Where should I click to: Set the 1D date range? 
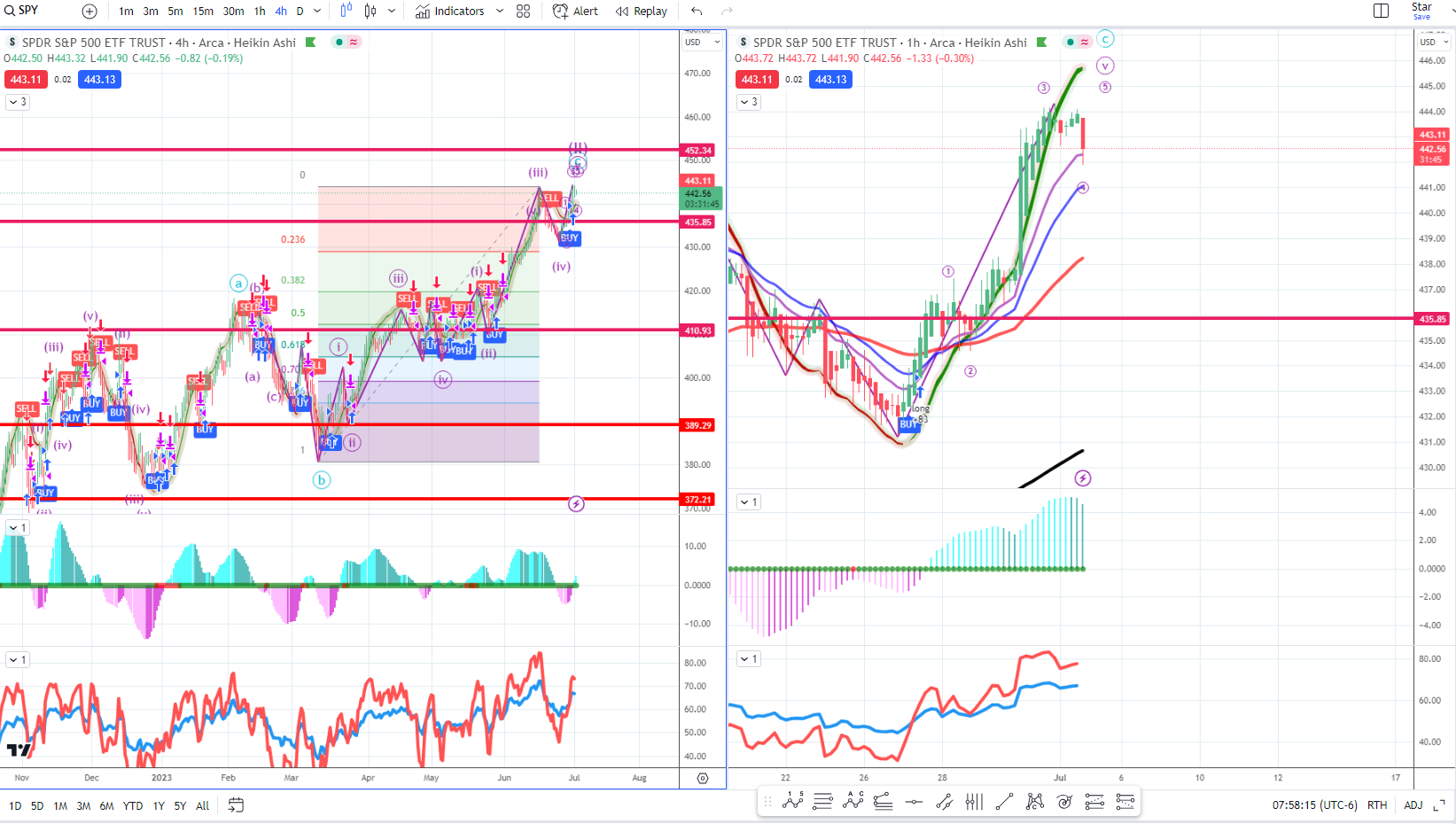coord(15,806)
